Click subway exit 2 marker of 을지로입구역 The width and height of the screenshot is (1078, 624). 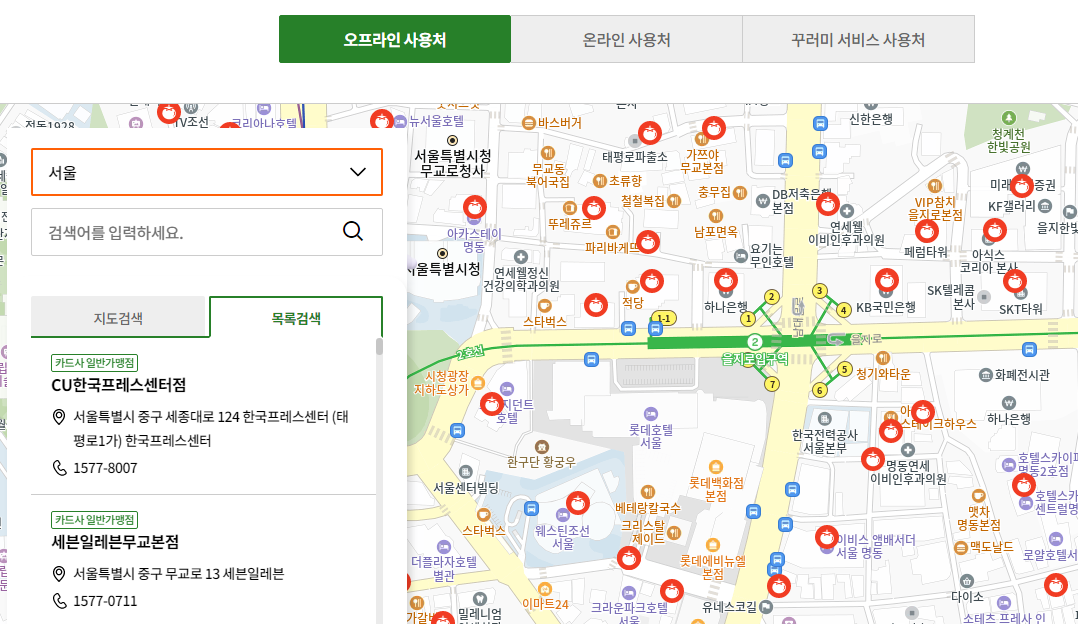[771, 297]
